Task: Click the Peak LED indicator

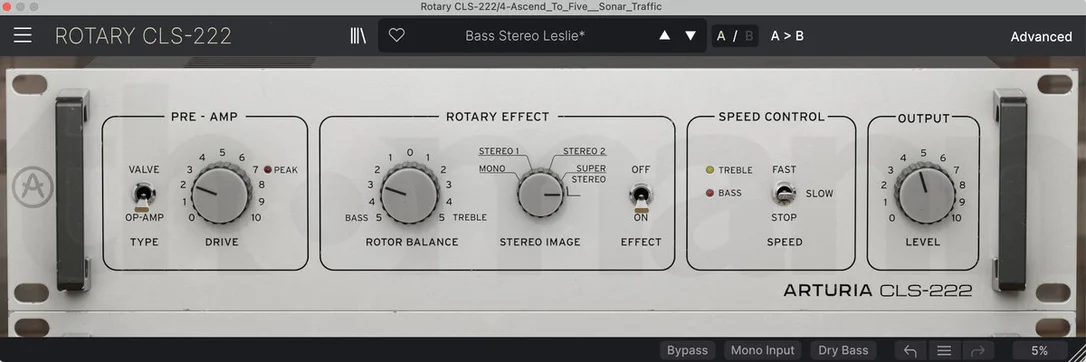Action: (x=267, y=170)
